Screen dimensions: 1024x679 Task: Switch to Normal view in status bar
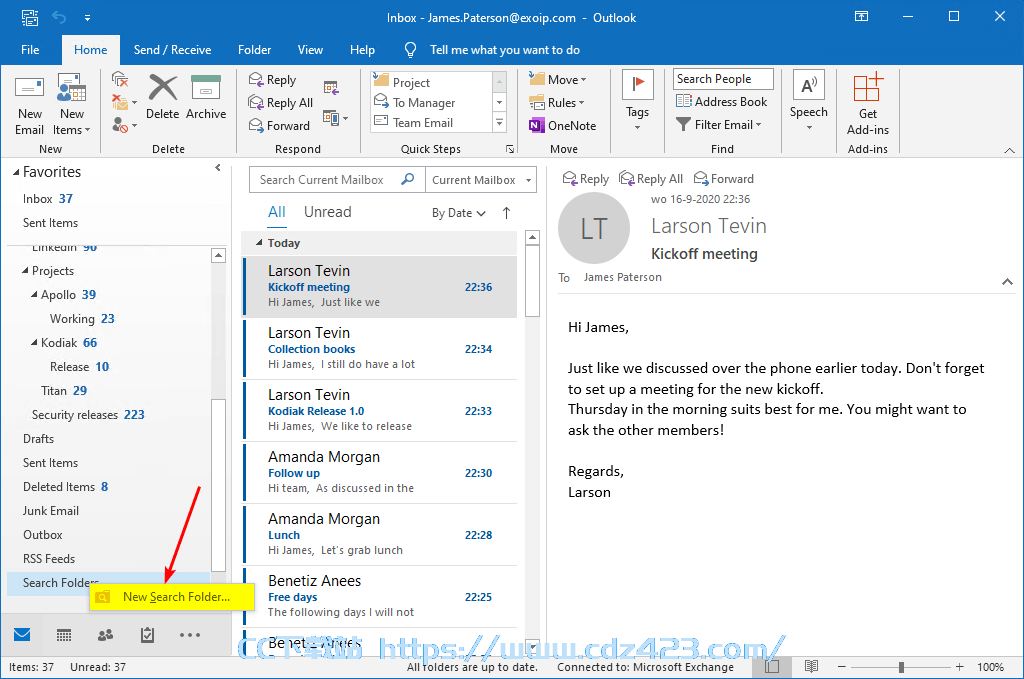[x=772, y=667]
